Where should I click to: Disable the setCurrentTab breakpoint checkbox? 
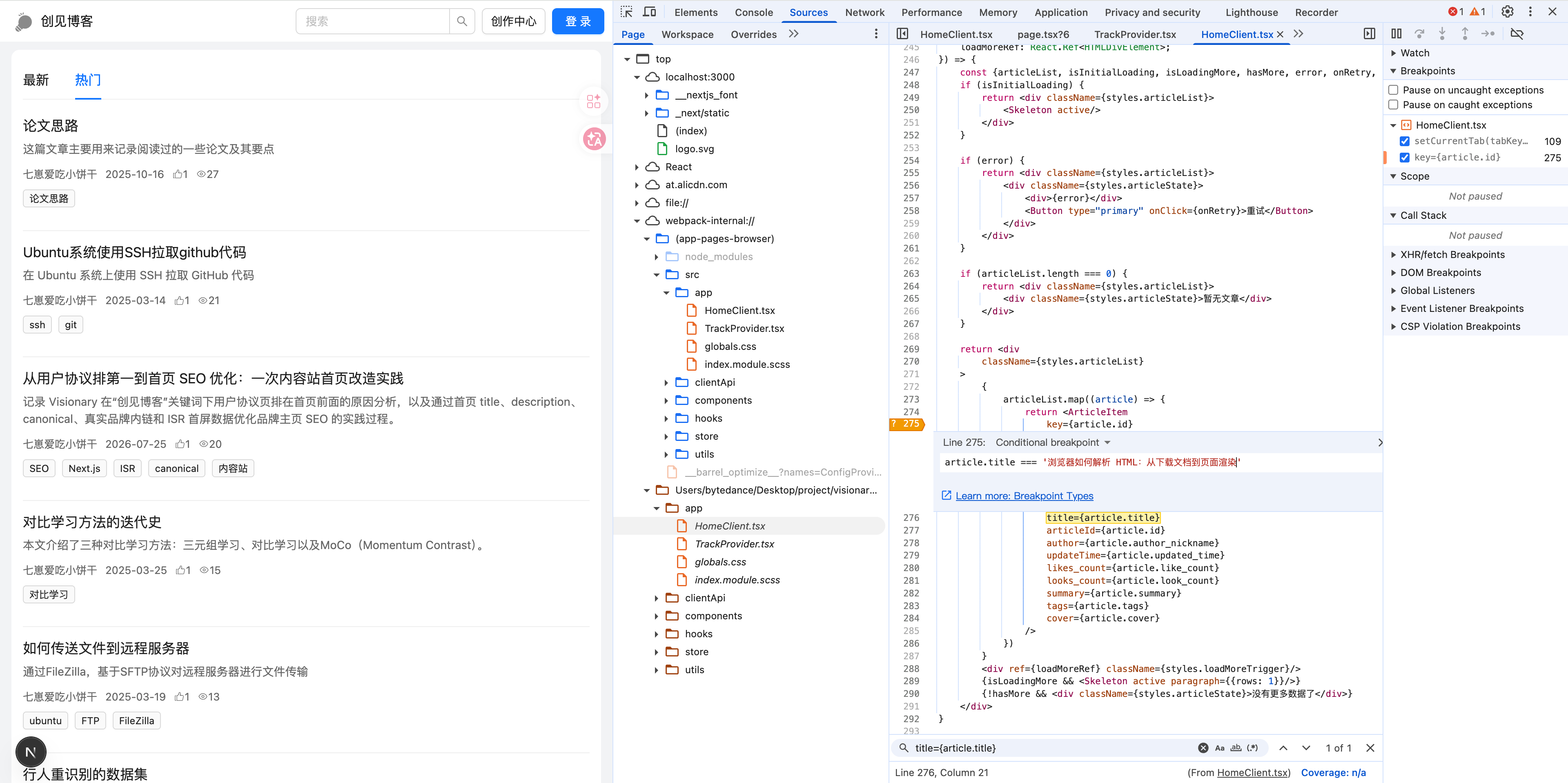point(1404,141)
